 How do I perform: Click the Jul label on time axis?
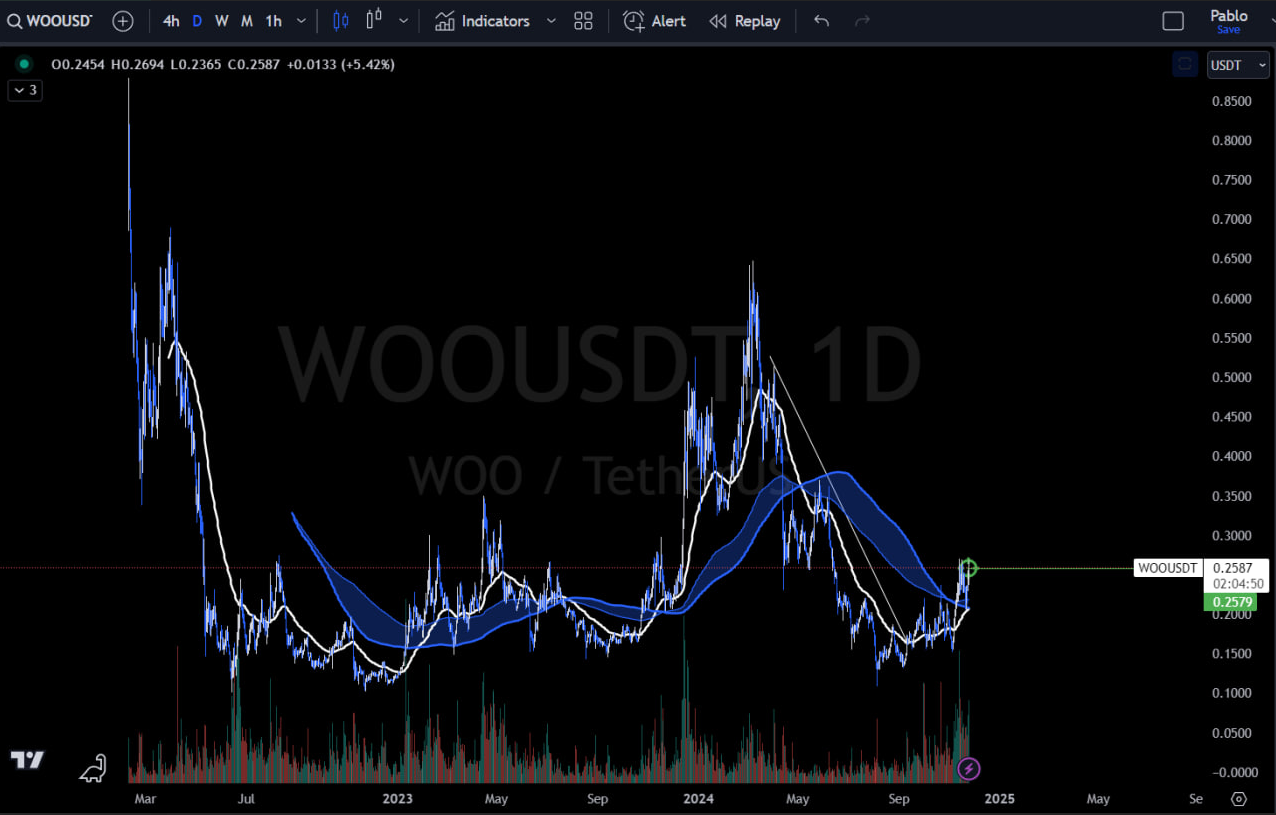247,798
